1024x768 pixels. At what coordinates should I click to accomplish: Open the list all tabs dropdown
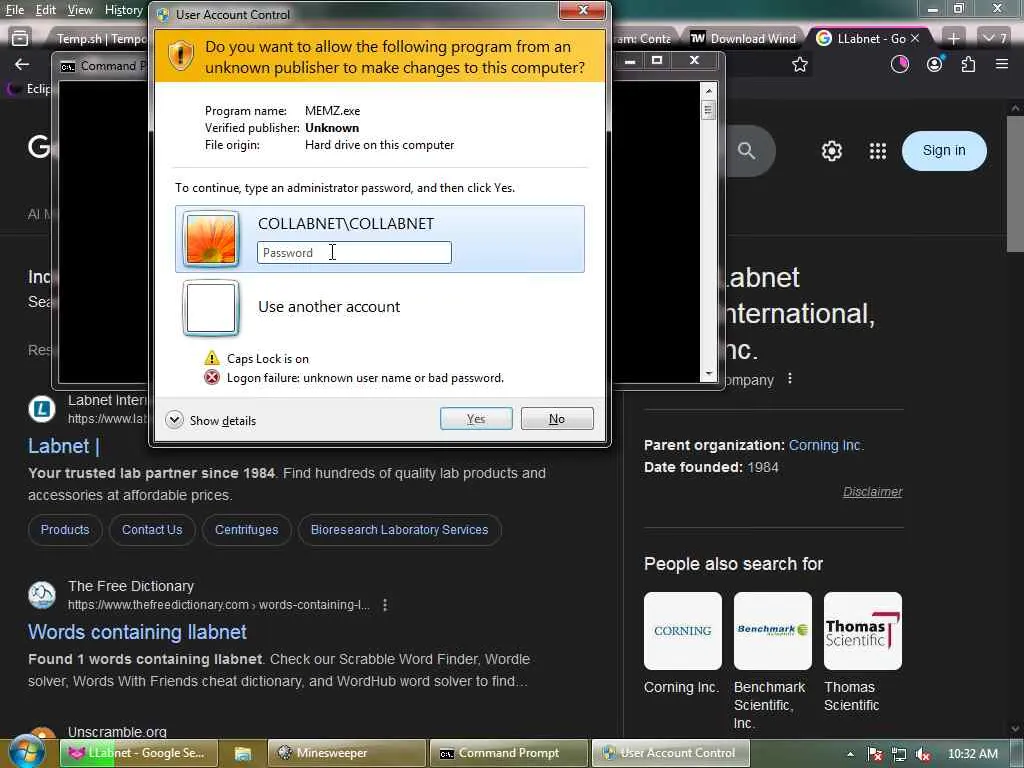point(995,39)
